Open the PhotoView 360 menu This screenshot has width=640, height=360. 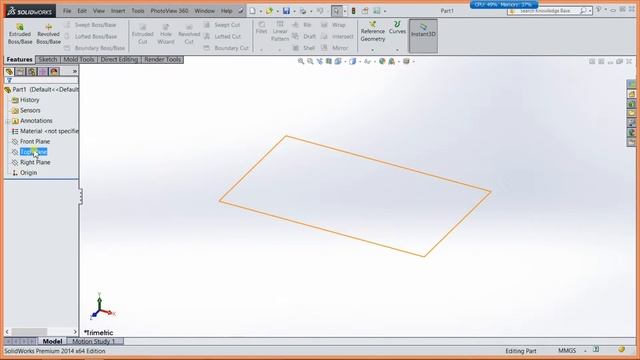point(169,11)
